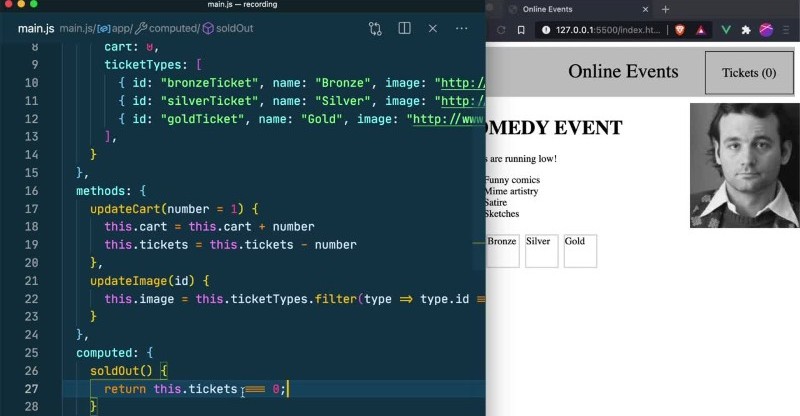Select the Silver ticket box

tap(542, 251)
